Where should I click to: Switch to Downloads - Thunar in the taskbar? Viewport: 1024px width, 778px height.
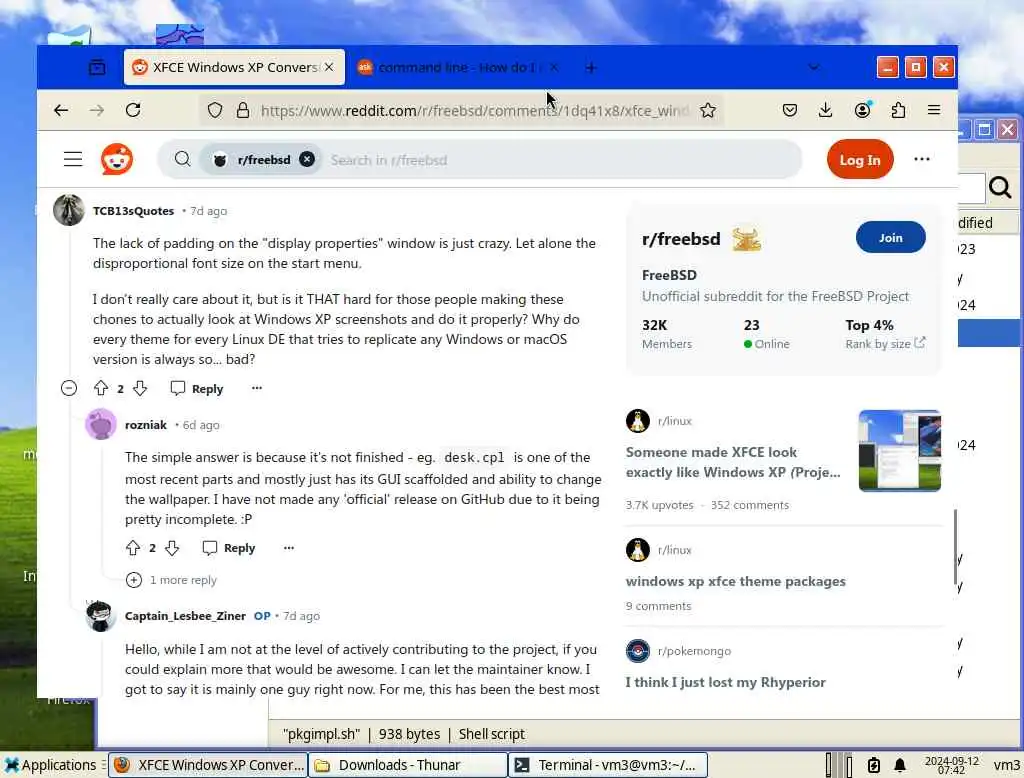[408, 765]
